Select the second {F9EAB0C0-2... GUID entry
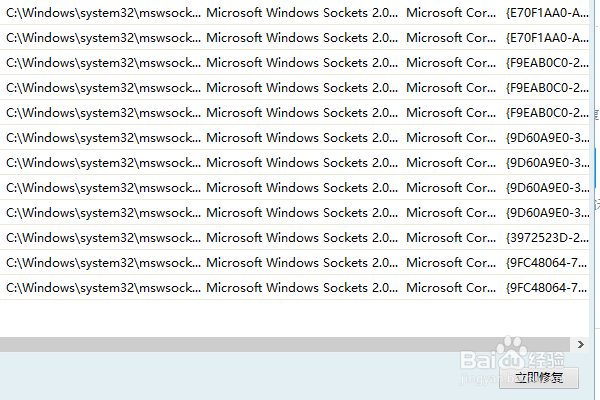The width and height of the screenshot is (600, 400). coord(546,87)
